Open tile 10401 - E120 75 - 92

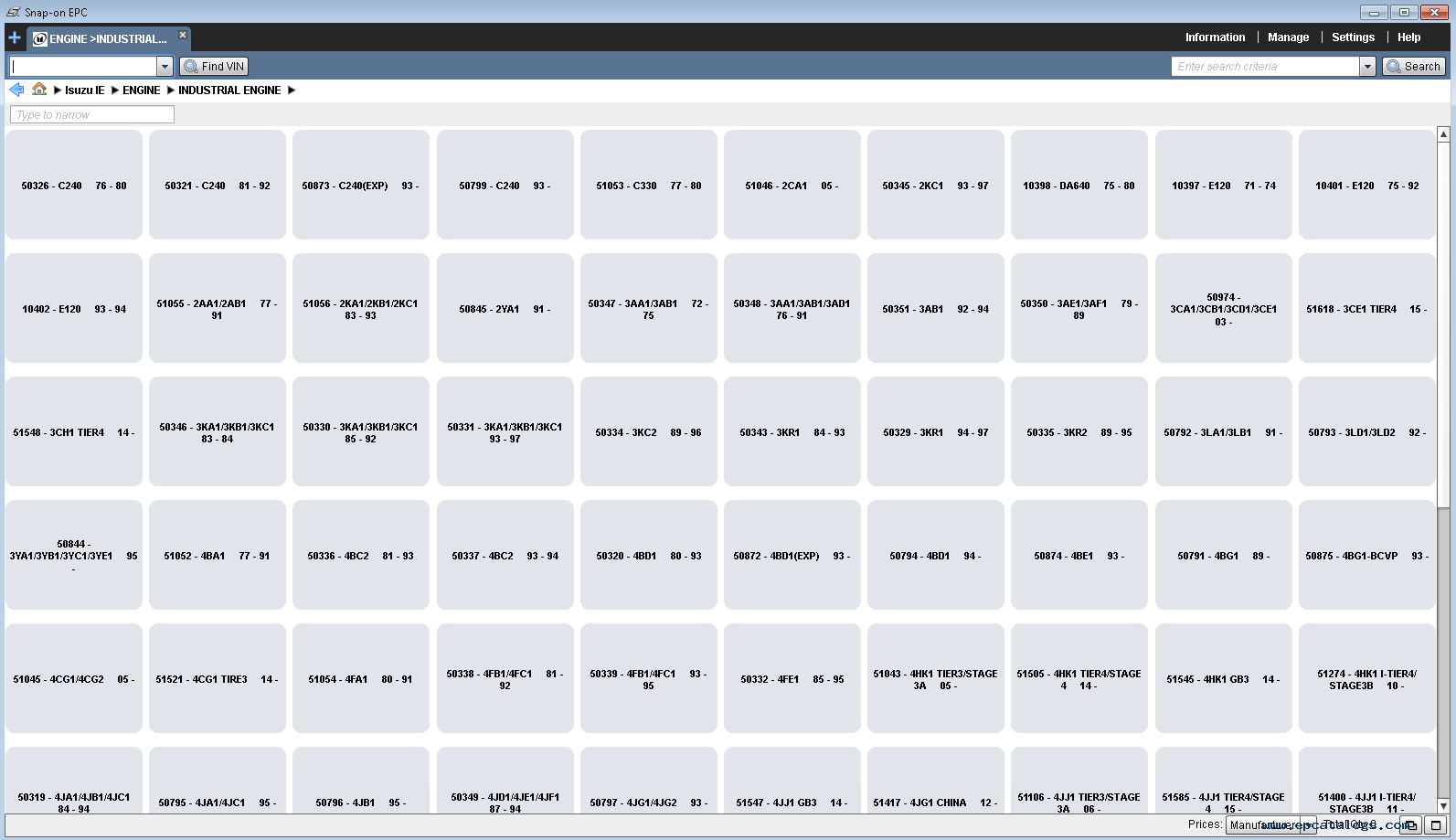click(1367, 185)
